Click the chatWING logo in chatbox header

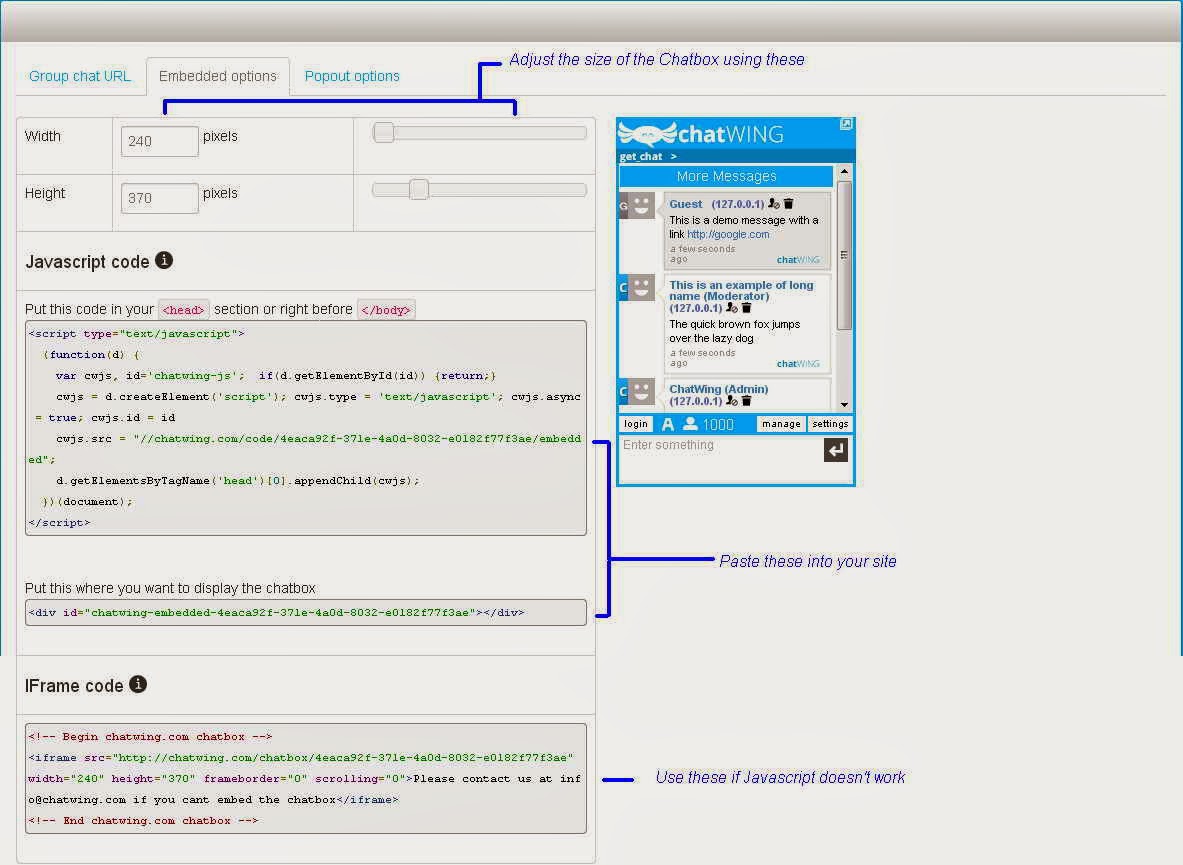pyautogui.click(x=701, y=133)
